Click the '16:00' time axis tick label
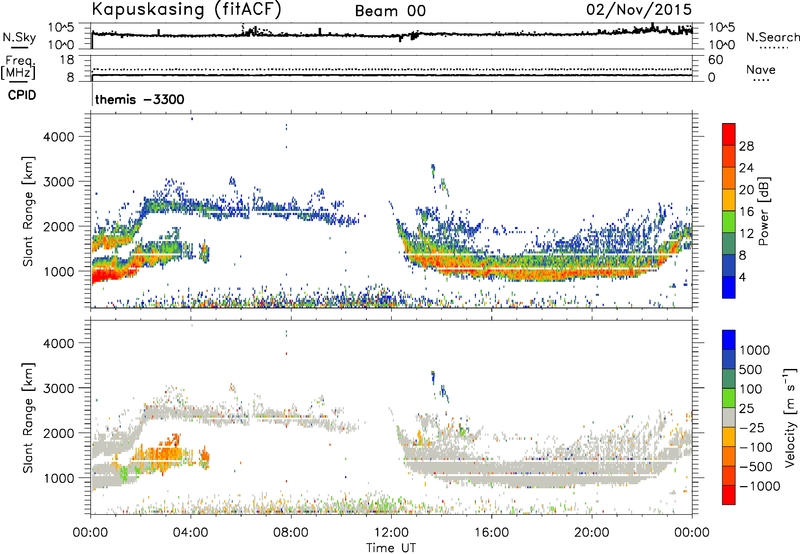The image size is (800, 554). click(491, 533)
